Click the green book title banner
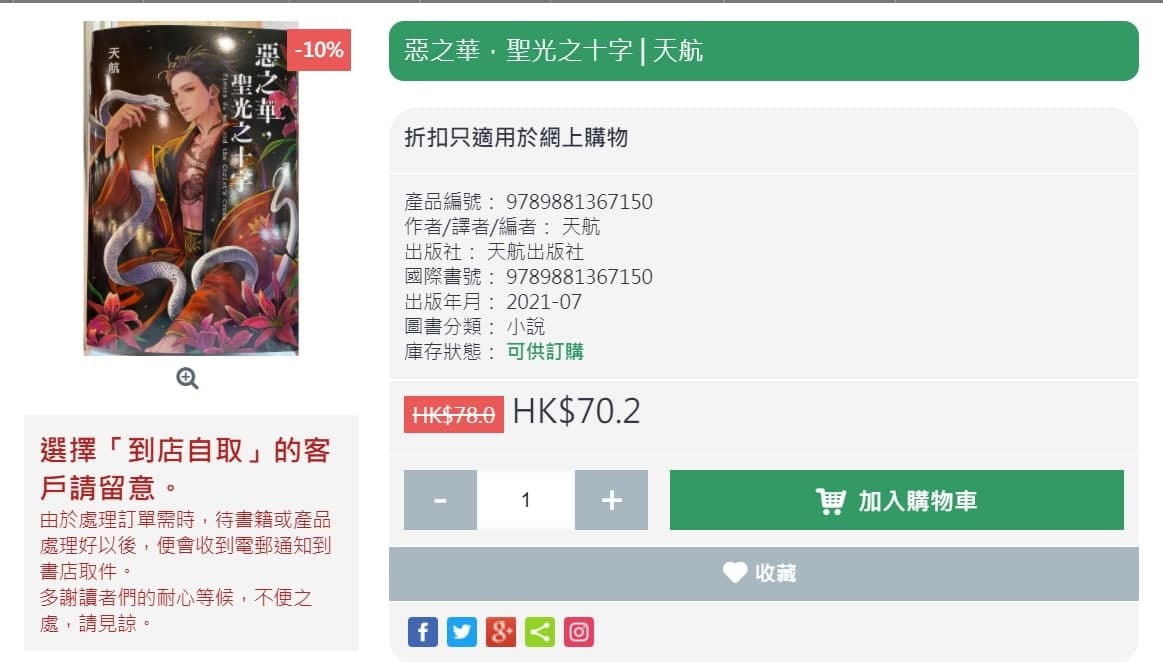The height and width of the screenshot is (662, 1163). click(x=764, y=51)
